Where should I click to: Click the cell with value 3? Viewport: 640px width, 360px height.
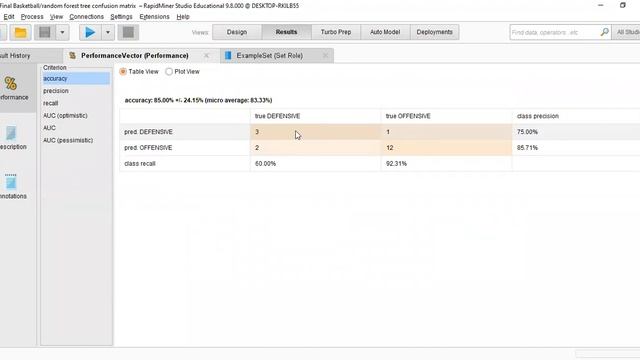(316, 132)
